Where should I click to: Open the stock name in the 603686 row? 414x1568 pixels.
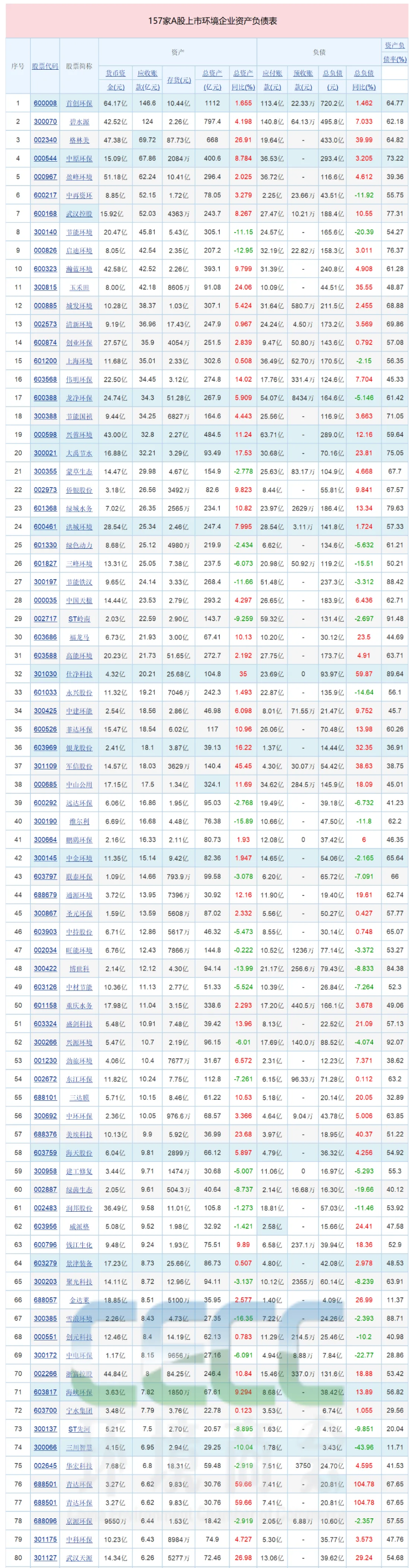[x=79, y=637]
